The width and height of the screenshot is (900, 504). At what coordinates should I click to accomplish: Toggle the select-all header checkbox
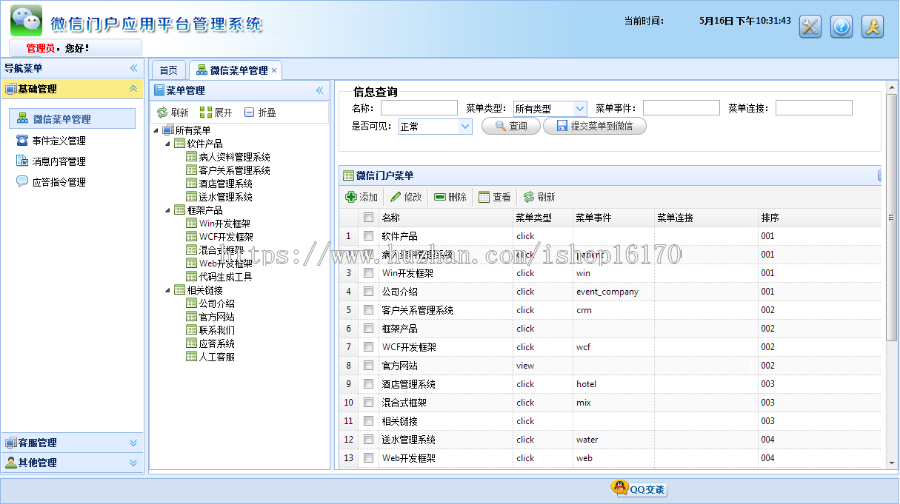click(368, 217)
